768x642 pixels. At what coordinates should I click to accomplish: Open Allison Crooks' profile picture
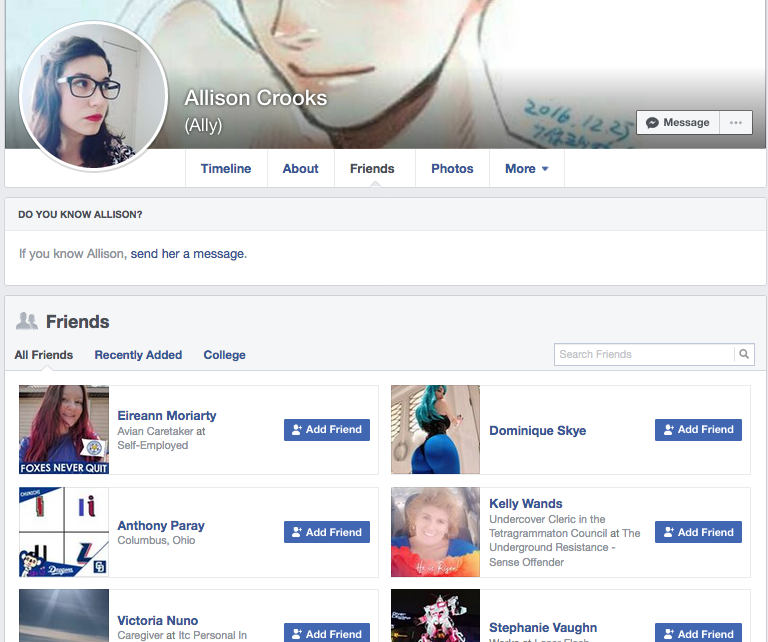(94, 96)
